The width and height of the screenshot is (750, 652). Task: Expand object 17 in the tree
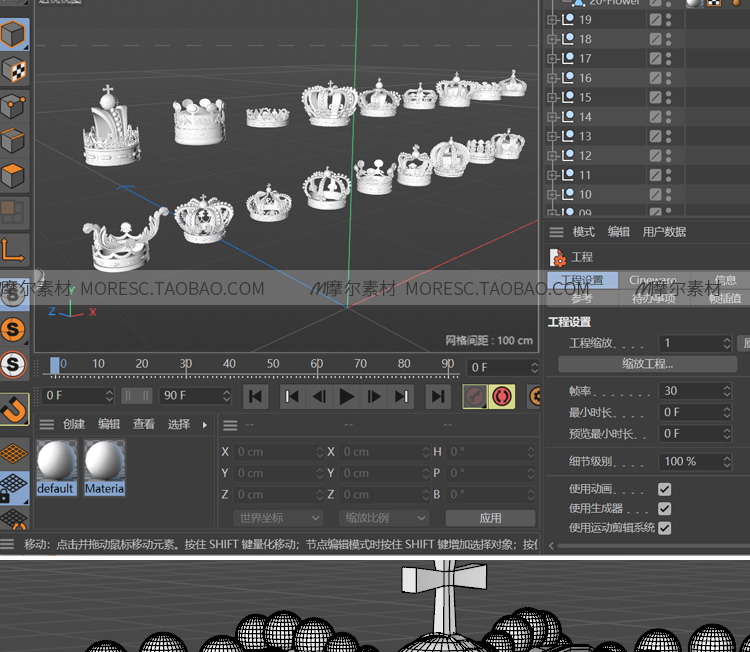(552, 58)
